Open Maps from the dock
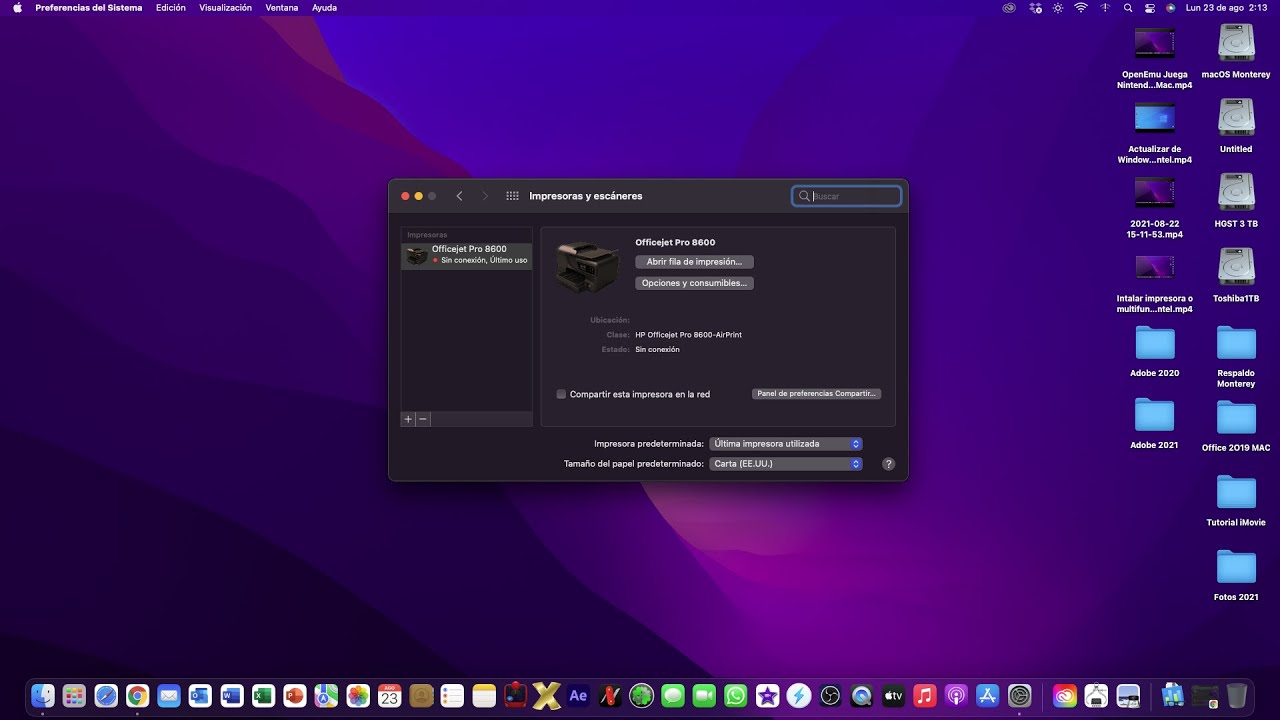 pyautogui.click(x=326, y=696)
